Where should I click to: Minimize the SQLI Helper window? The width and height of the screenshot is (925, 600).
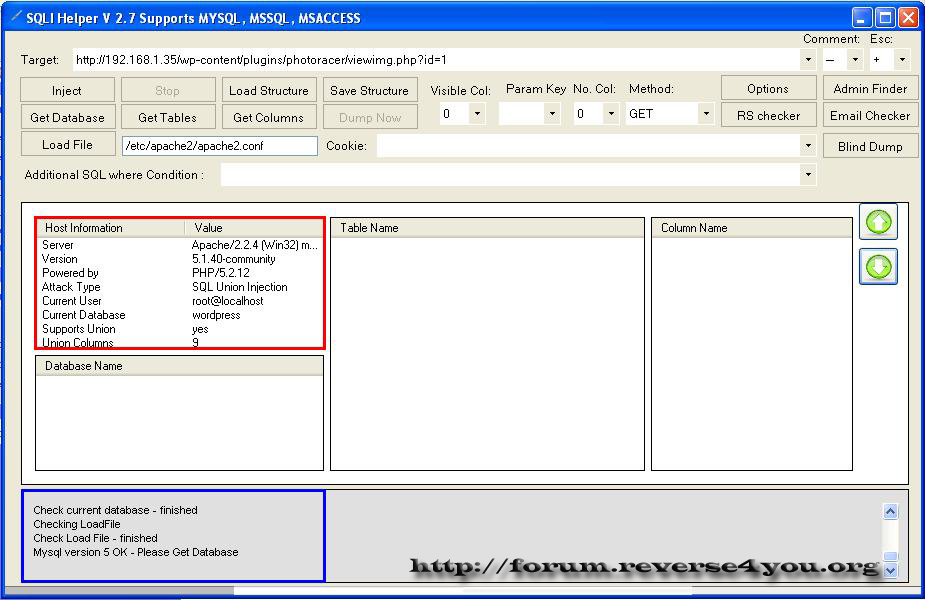coord(861,18)
